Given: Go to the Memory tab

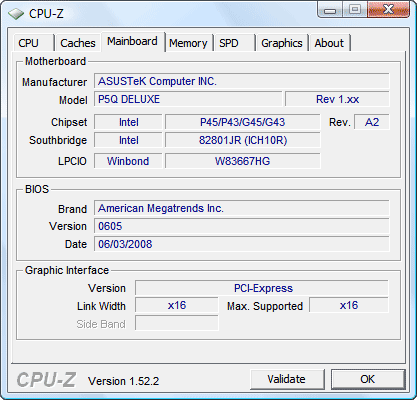Looking at the screenshot, I should (189, 43).
